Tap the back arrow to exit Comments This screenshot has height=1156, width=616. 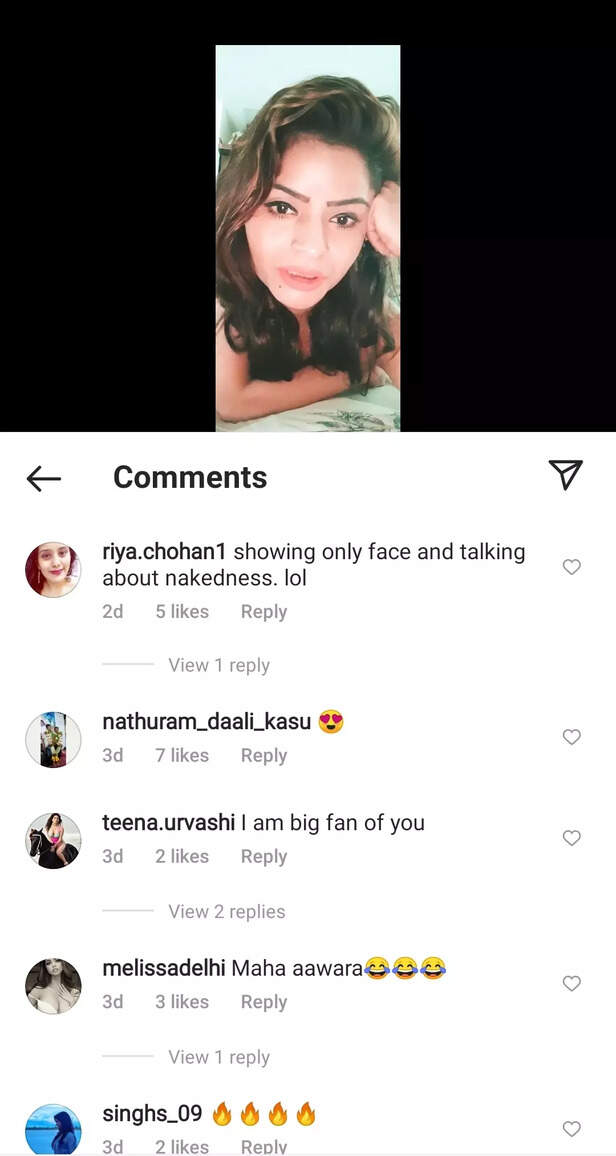[42, 478]
